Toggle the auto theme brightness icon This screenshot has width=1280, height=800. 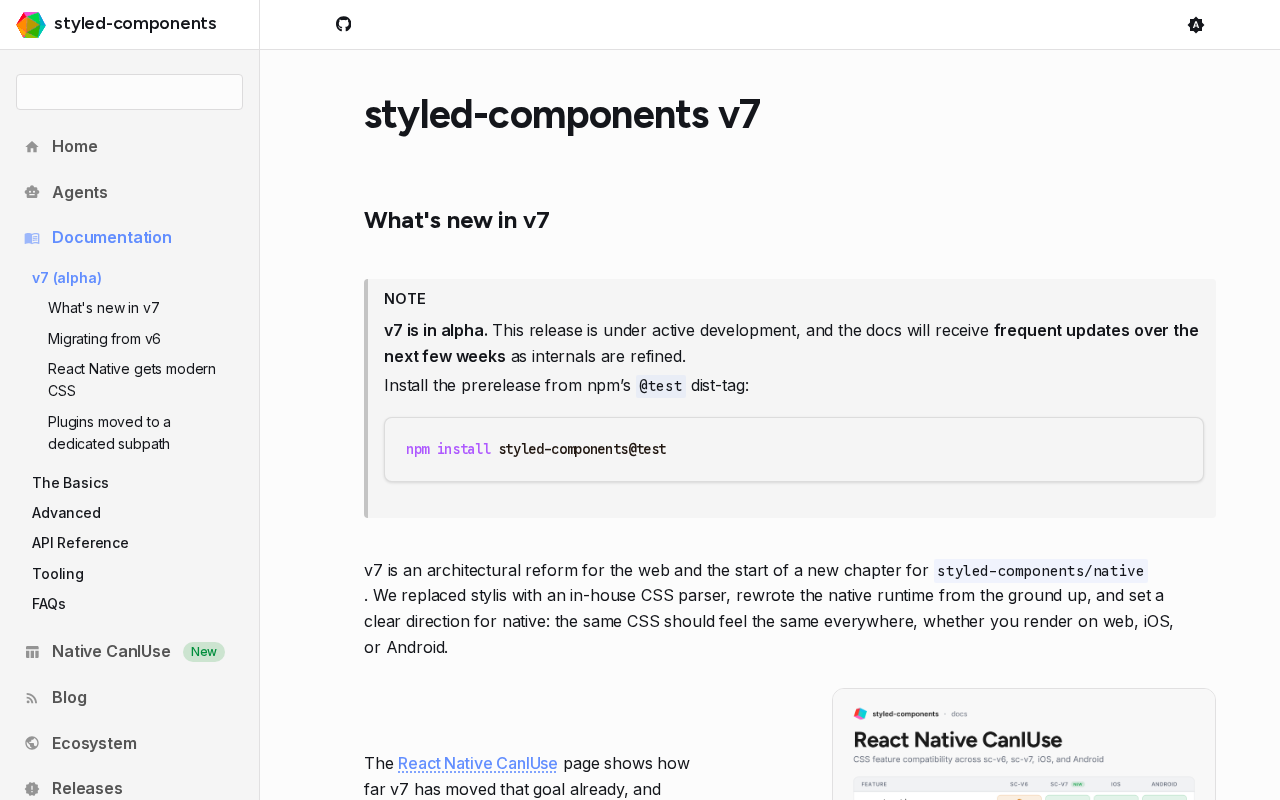(x=1196, y=25)
